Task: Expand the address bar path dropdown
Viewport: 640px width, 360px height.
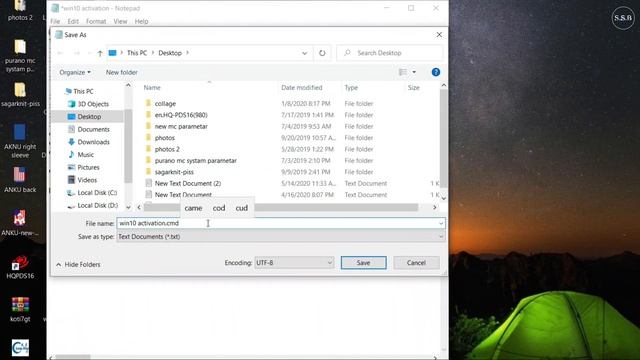Action: point(304,53)
